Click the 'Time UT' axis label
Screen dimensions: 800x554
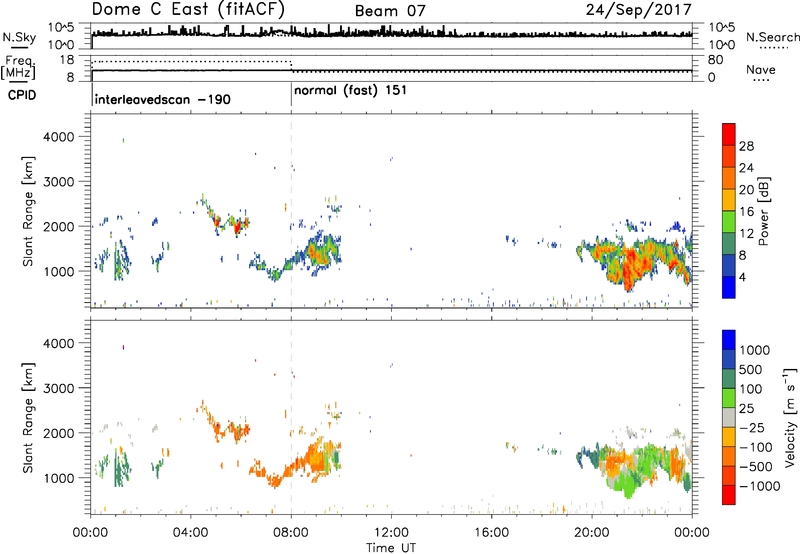click(x=391, y=547)
